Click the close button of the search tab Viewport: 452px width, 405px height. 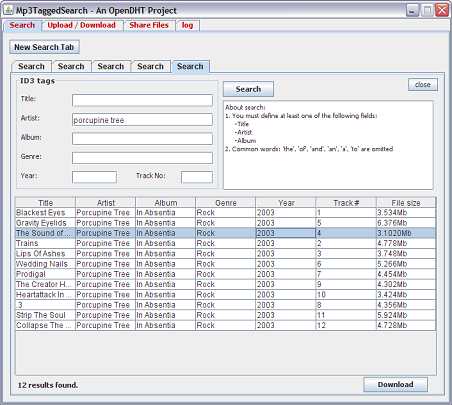[423, 85]
